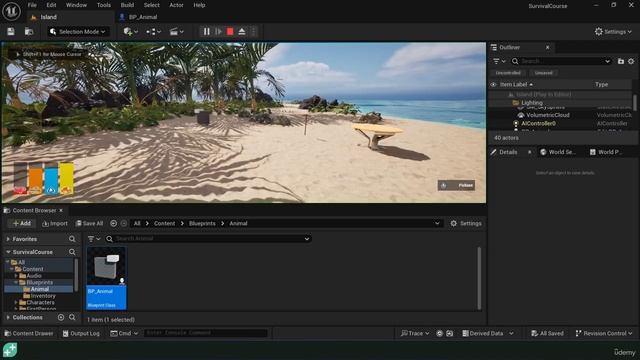Open Outliner settings gear
Viewport: 640px width, 360px height.
click(631, 61)
